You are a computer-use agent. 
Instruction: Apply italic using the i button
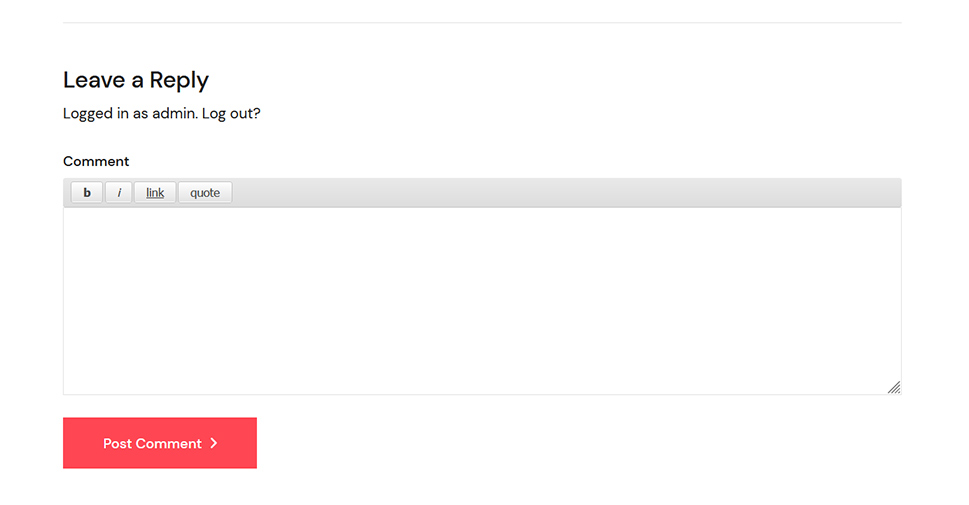119,192
